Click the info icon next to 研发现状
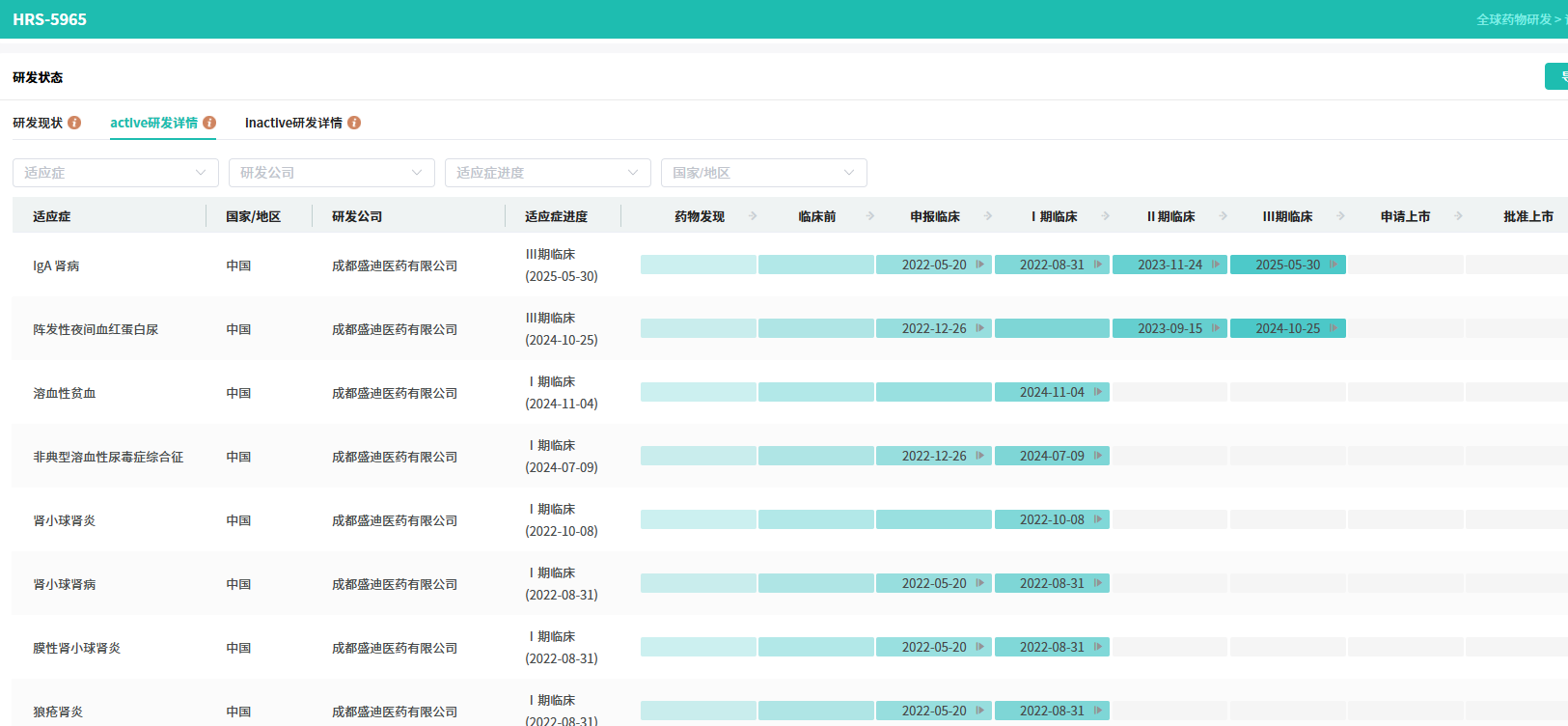The width and height of the screenshot is (1568, 726). tap(74, 123)
